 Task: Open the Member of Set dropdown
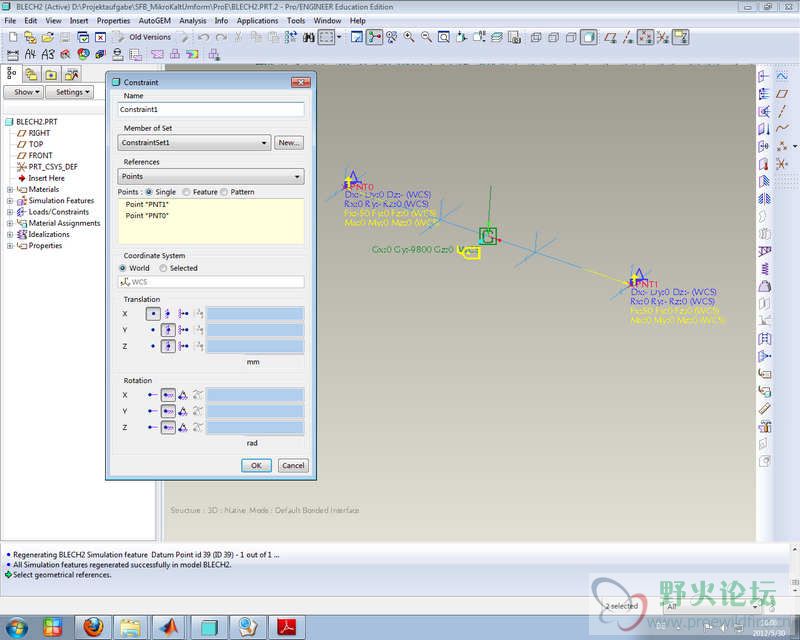[194, 142]
